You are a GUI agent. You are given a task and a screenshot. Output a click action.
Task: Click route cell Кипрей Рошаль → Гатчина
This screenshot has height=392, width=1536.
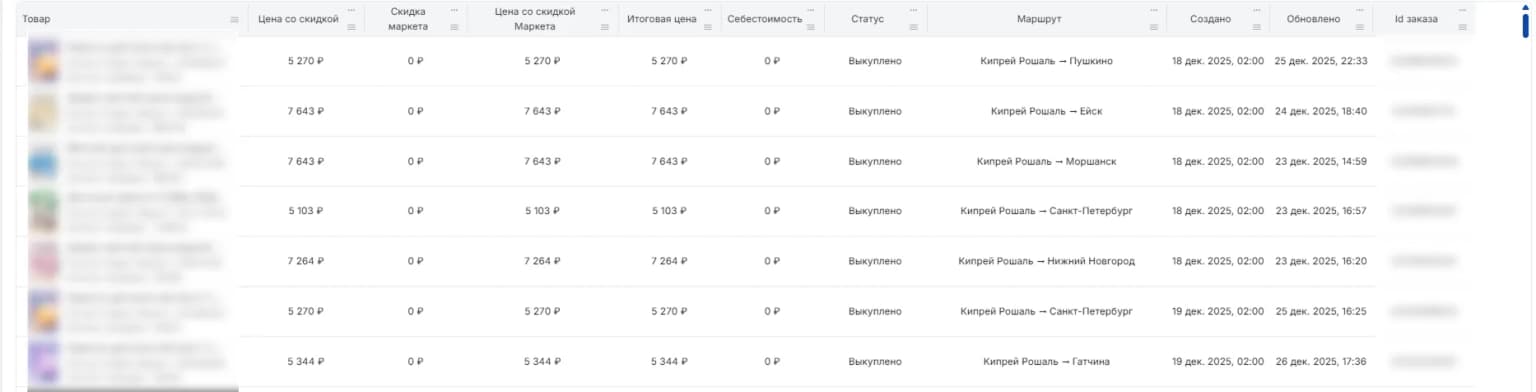tap(1046, 361)
